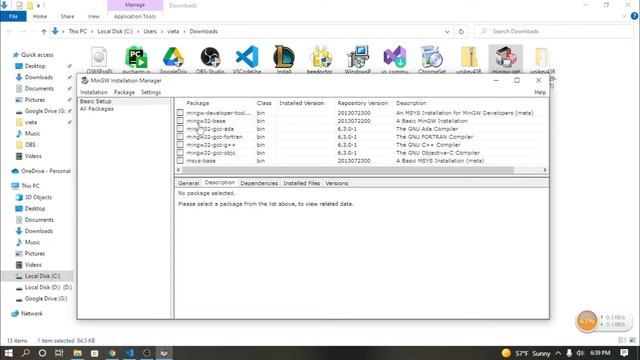Open the MinGW Installation menu
The width and height of the screenshot is (640, 360).
[x=94, y=92]
